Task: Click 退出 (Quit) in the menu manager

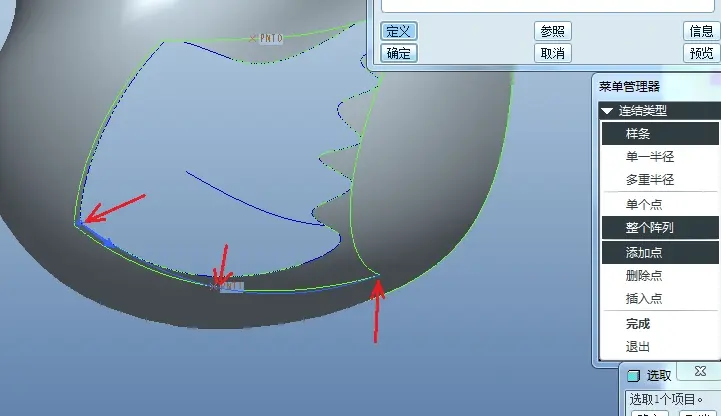Action: pos(660,346)
